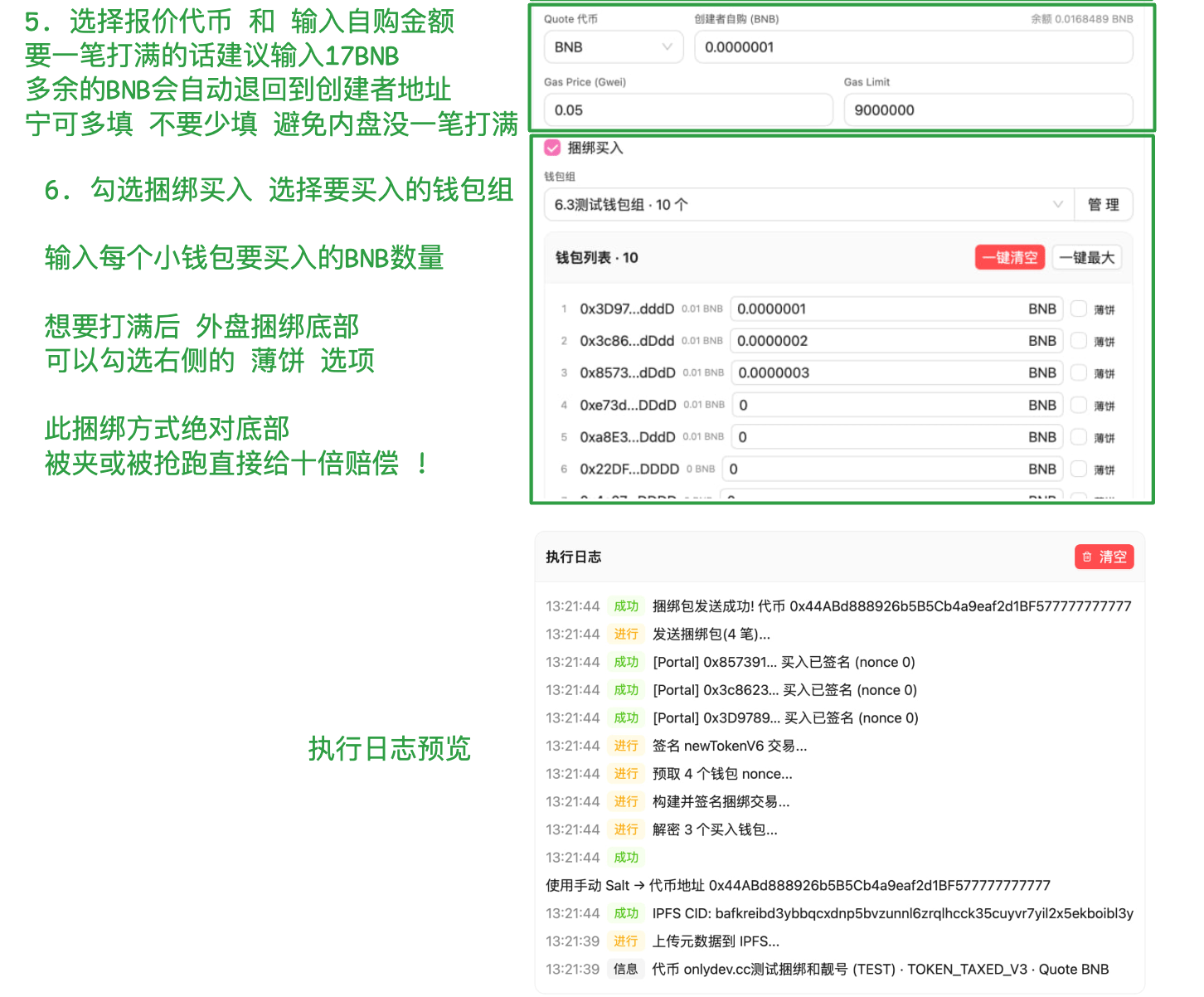Click the 创建者自购 (BNB) amount field

(x=913, y=47)
